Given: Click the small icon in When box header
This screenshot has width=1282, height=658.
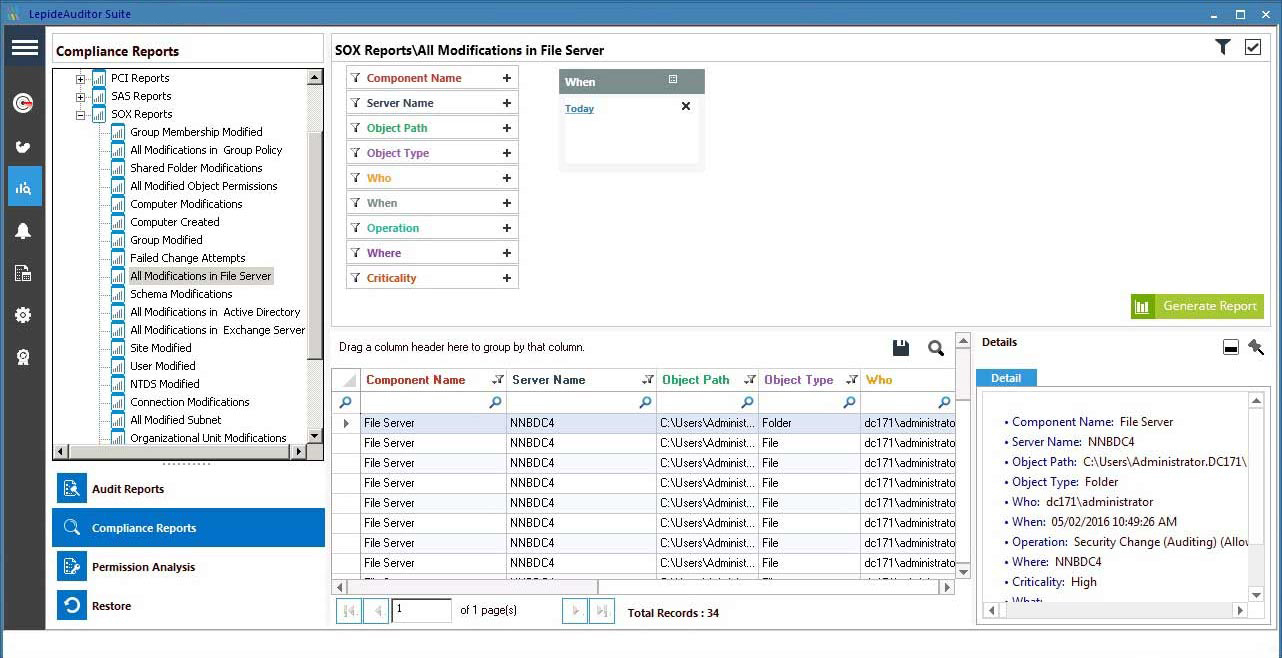Looking at the screenshot, I should click(x=673, y=80).
